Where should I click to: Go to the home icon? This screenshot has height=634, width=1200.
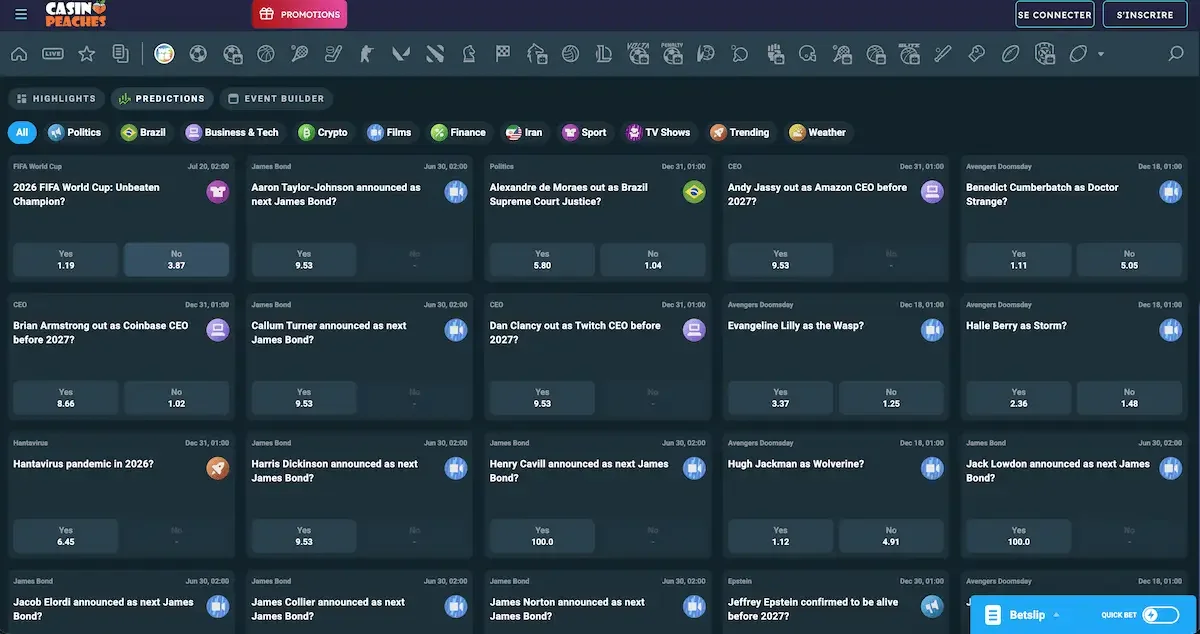[x=19, y=54]
